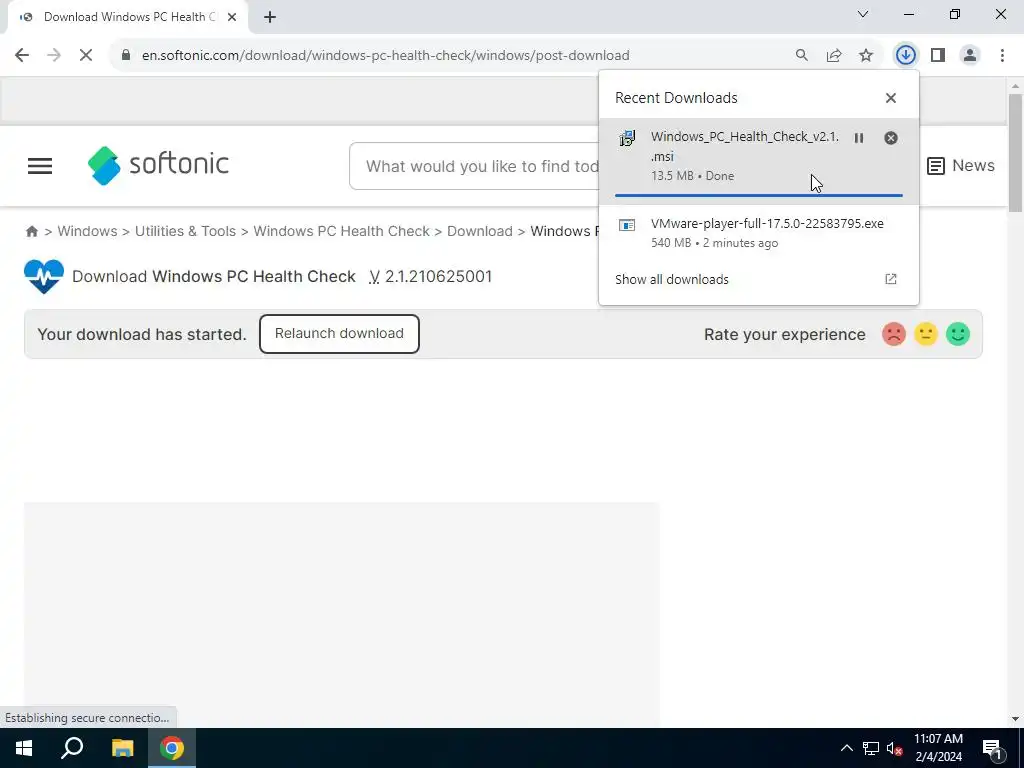Image resolution: width=1024 pixels, height=768 pixels.
Task: Open the Download breadcrumb
Action: (x=480, y=231)
